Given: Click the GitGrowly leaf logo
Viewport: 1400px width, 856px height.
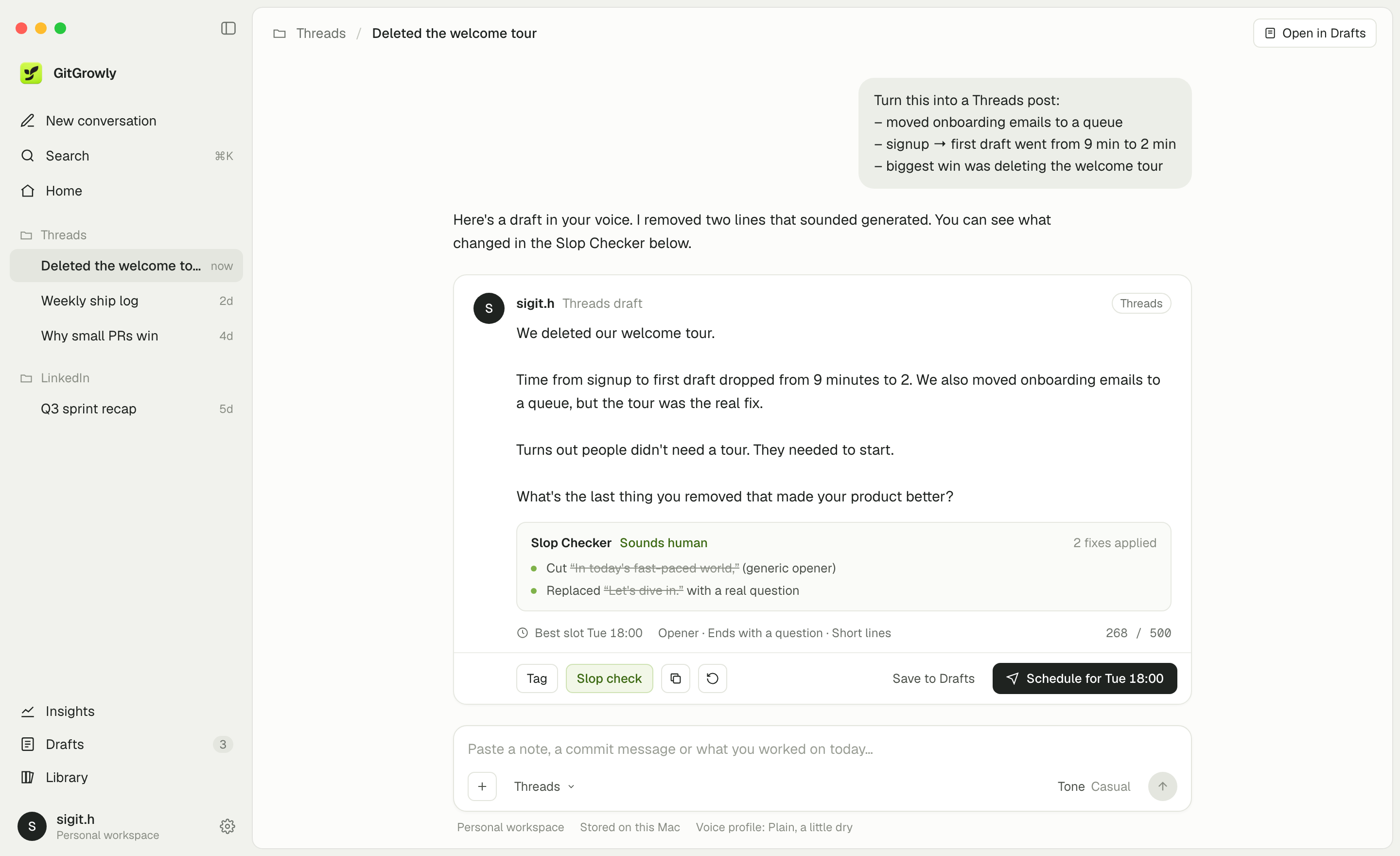Looking at the screenshot, I should click(x=31, y=73).
